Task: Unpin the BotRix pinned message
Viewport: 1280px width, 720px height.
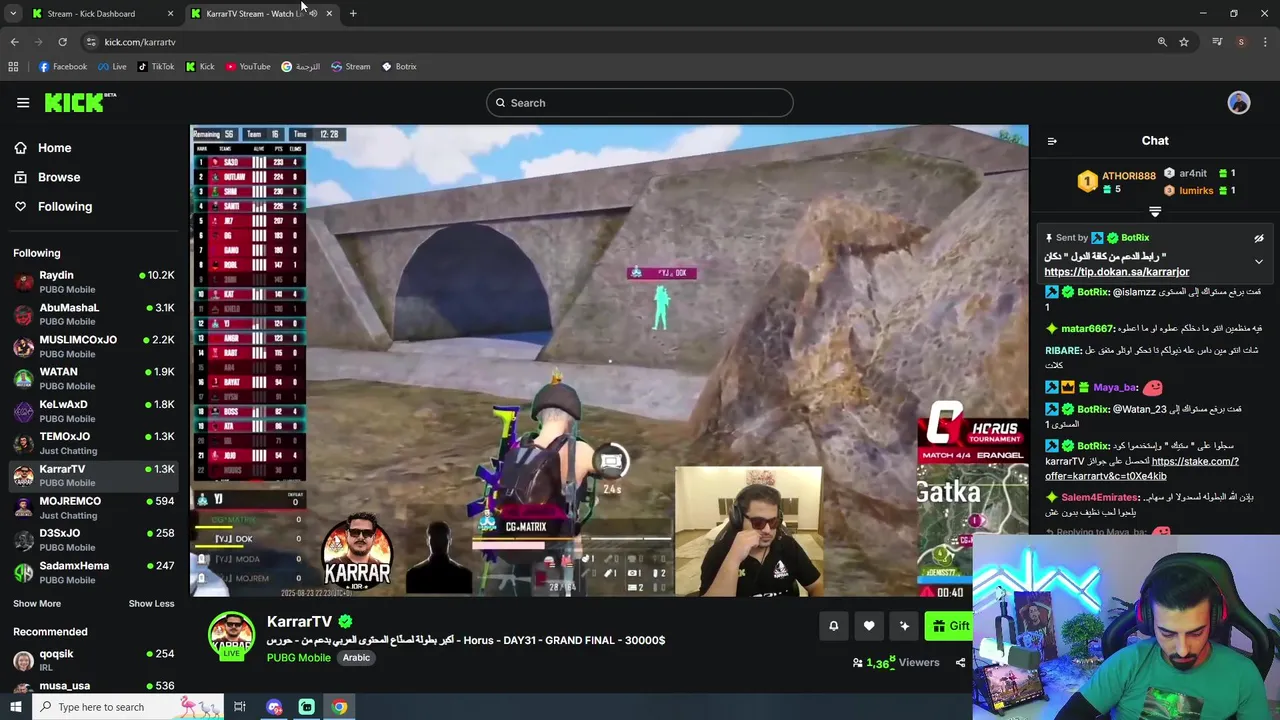Action: pos(1259,238)
